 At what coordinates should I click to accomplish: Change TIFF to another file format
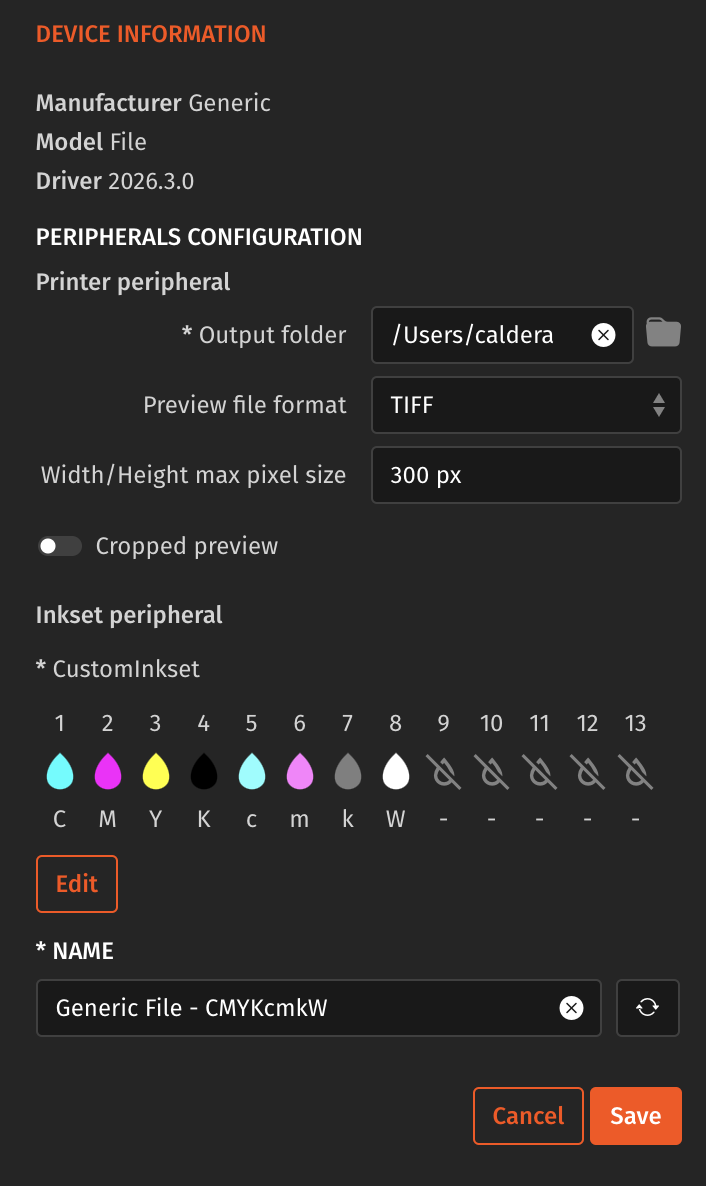526,405
